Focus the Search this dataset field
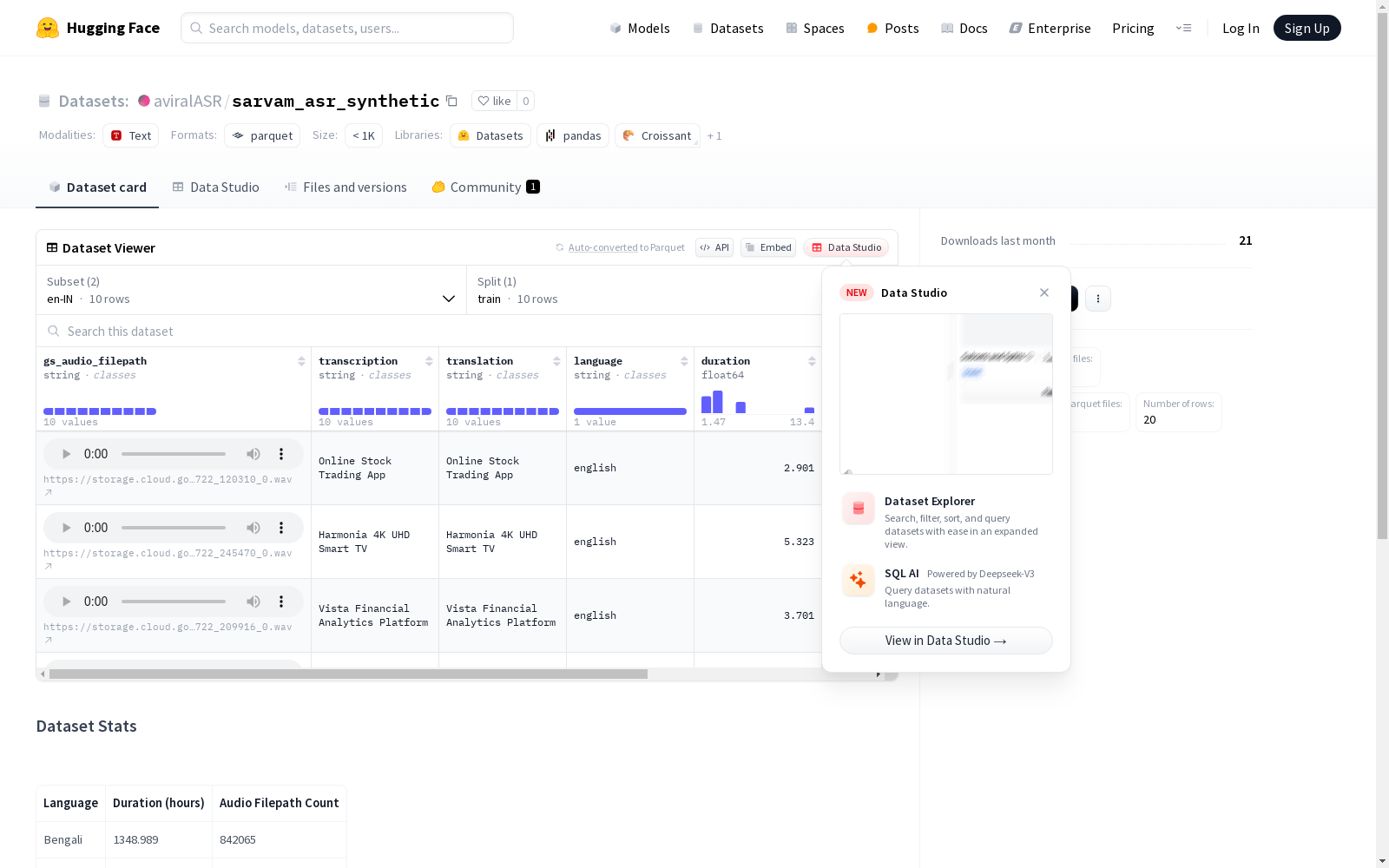The width and height of the screenshot is (1389, 868). point(429,331)
